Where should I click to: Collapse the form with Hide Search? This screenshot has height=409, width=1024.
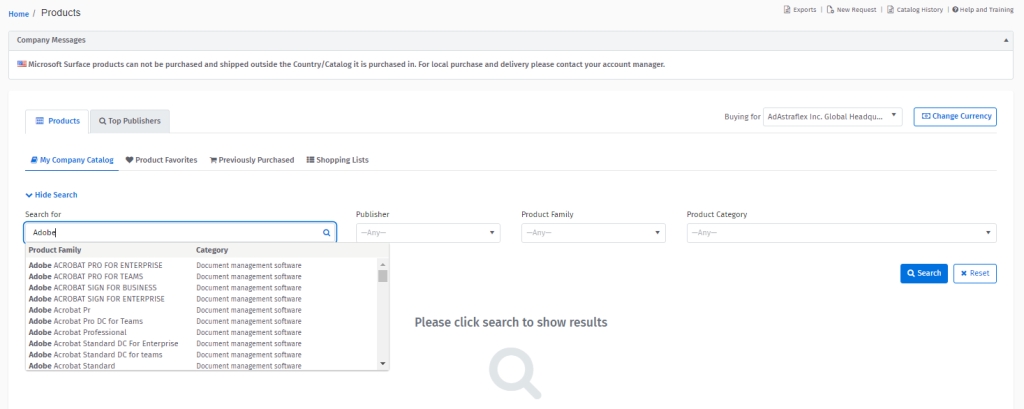[51, 195]
